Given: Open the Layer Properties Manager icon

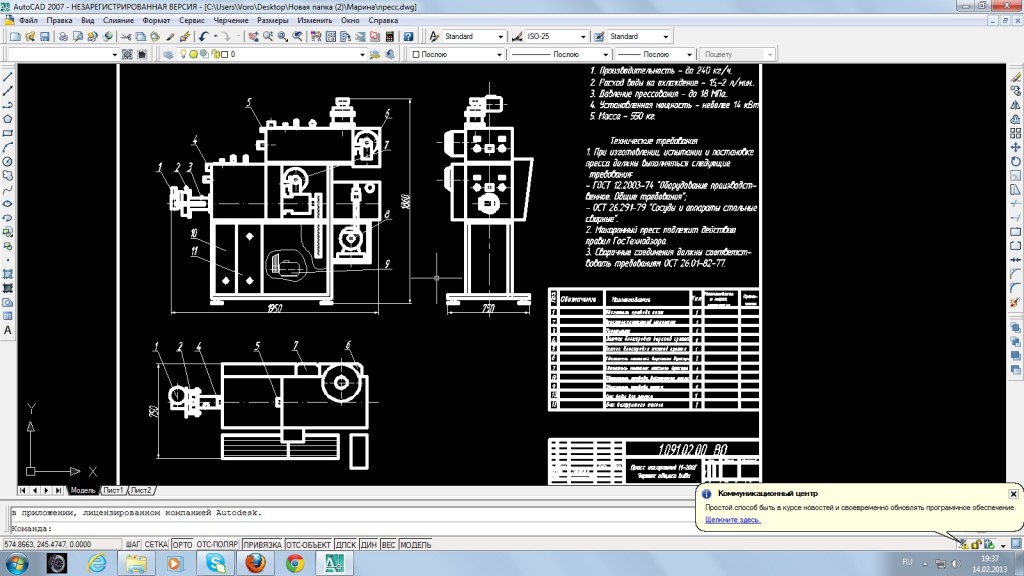Looking at the screenshot, I should 168,54.
